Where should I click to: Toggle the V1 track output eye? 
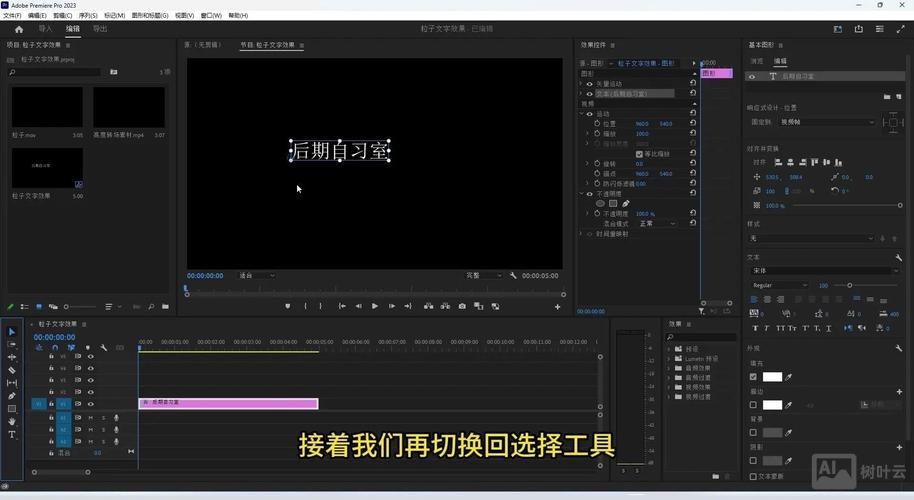click(90, 404)
